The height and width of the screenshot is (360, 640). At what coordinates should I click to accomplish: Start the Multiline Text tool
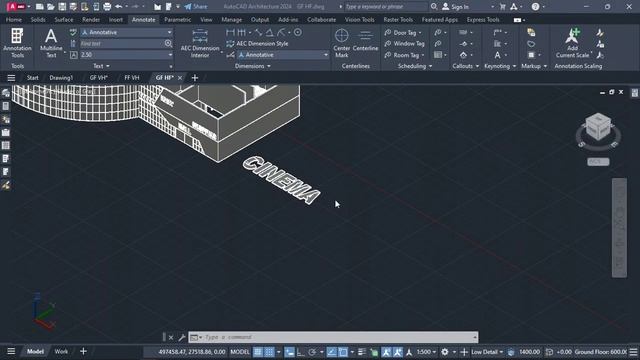(51, 43)
